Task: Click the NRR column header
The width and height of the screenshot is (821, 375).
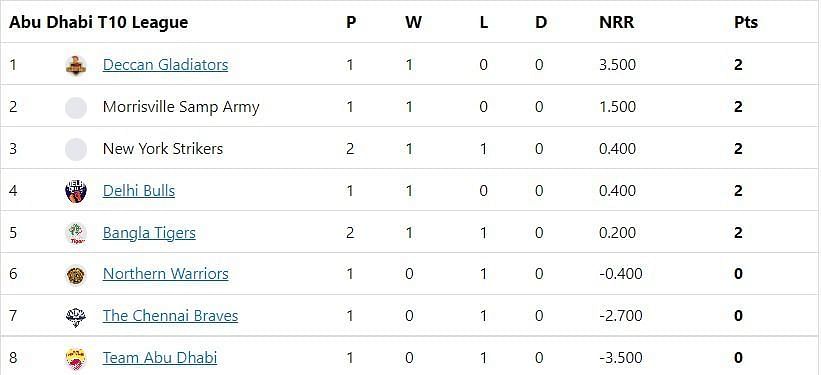Action: click(x=616, y=22)
